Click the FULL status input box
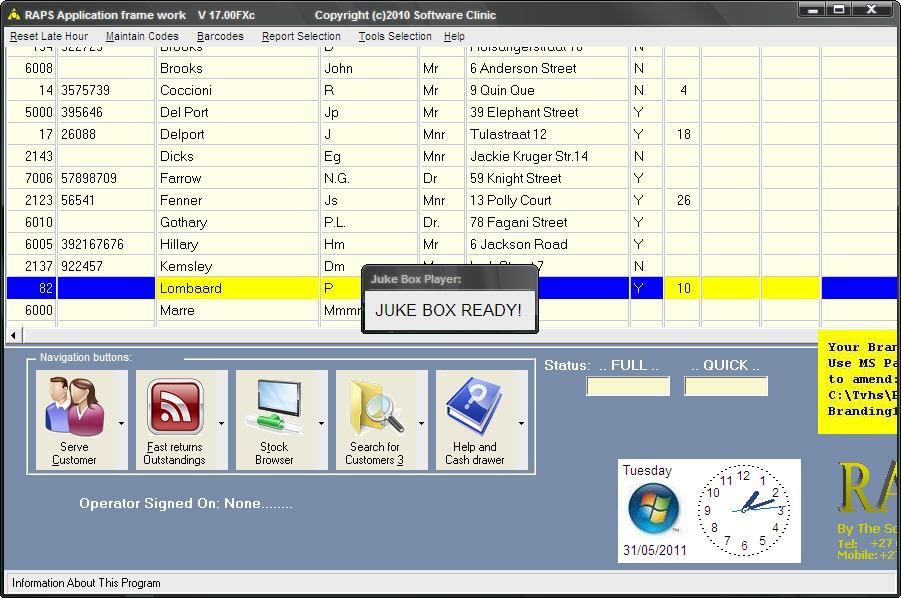 coord(627,384)
